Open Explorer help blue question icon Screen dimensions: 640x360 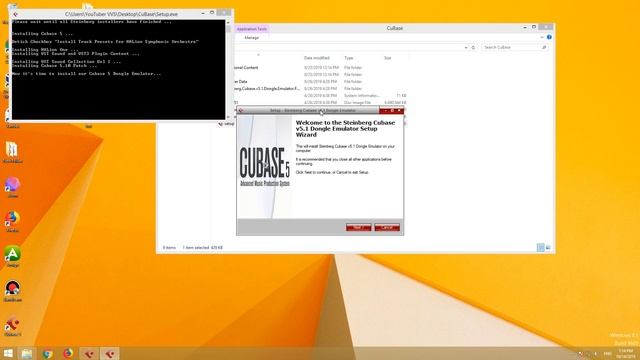coord(549,37)
